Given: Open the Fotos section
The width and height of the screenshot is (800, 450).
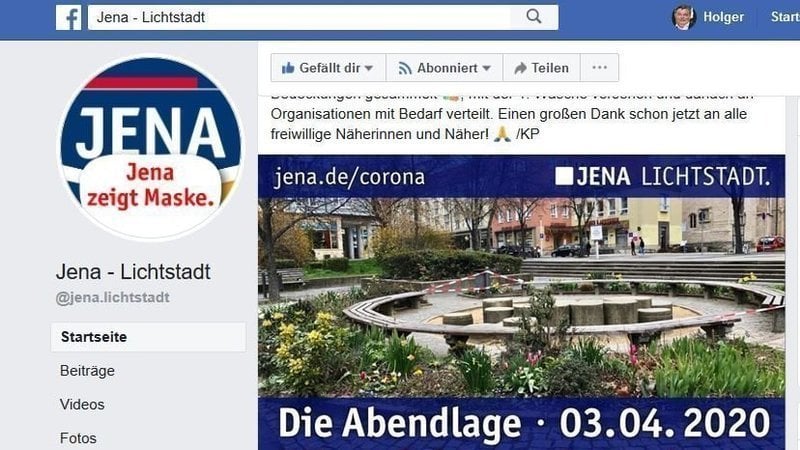Looking at the screenshot, I should (78, 438).
